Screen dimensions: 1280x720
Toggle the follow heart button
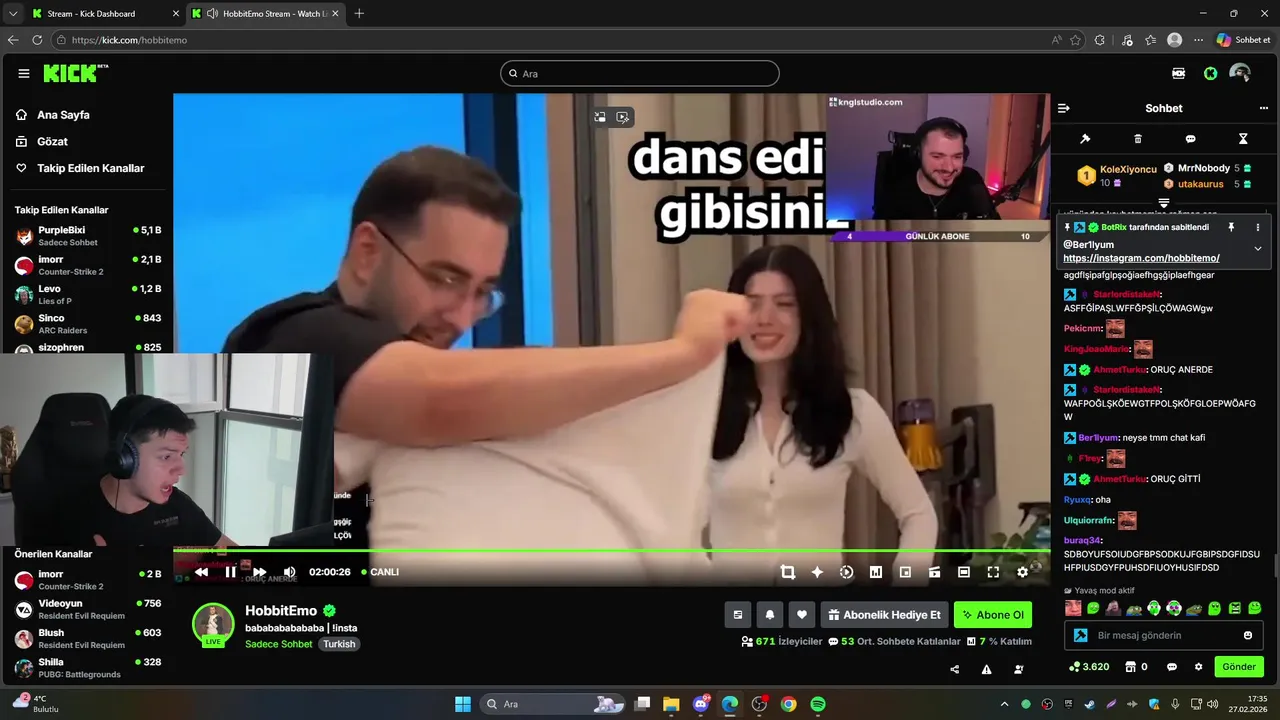tap(801, 615)
